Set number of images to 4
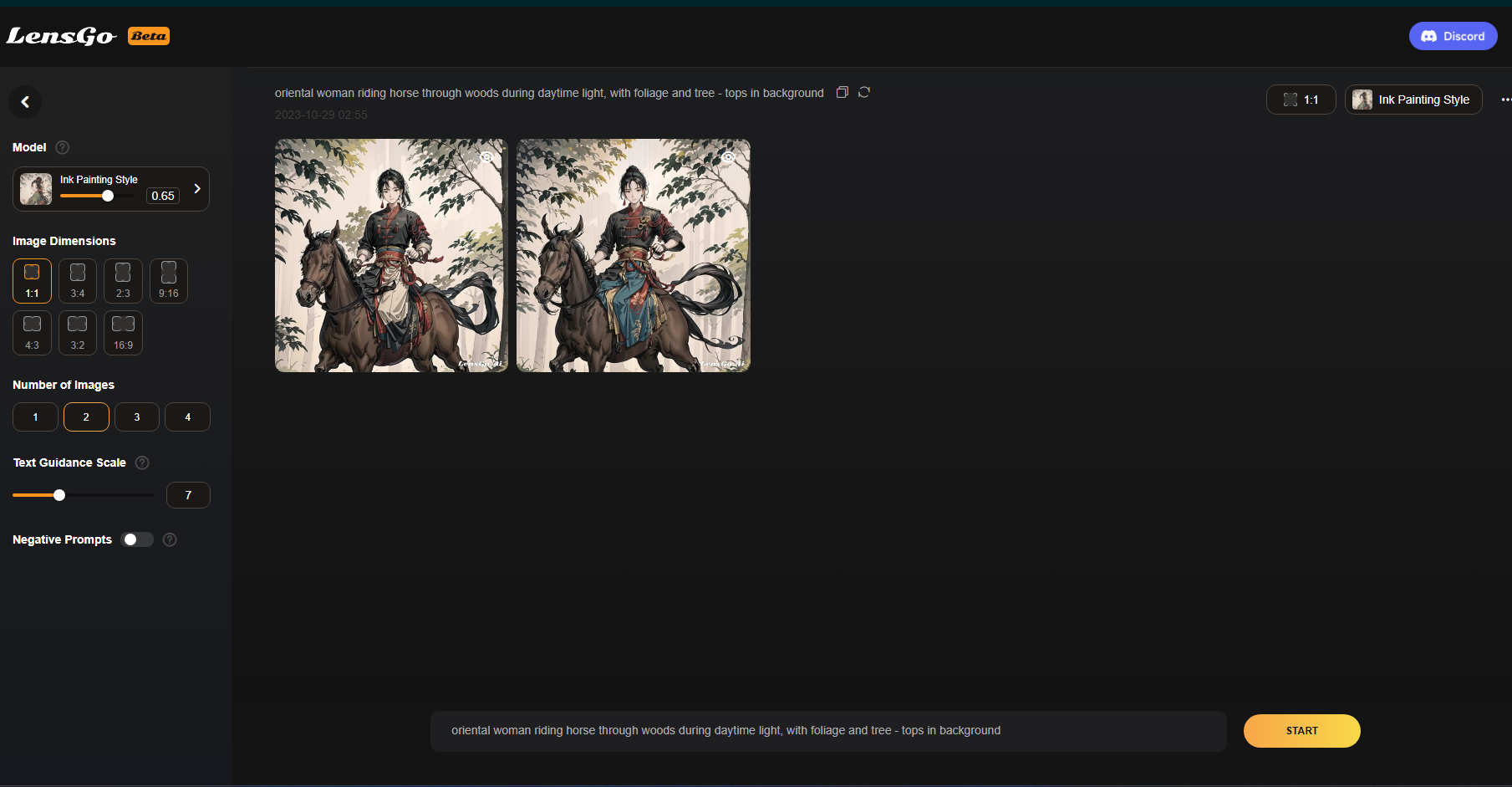Screen dimensions: 1512x787 (187, 416)
